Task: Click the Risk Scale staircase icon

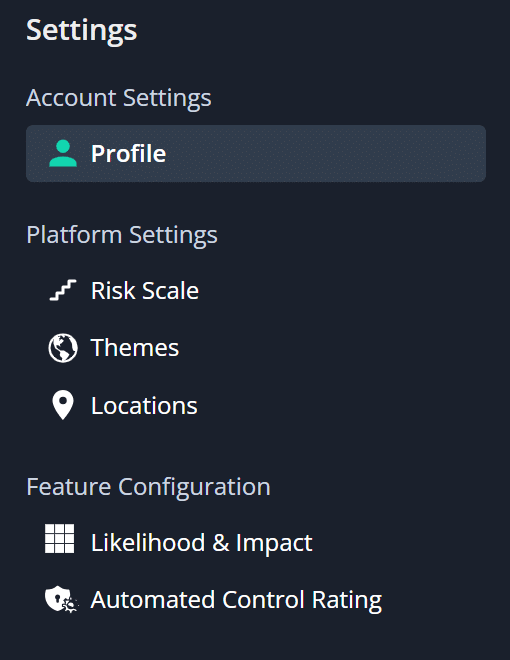Action: pyautogui.click(x=63, y=290)
